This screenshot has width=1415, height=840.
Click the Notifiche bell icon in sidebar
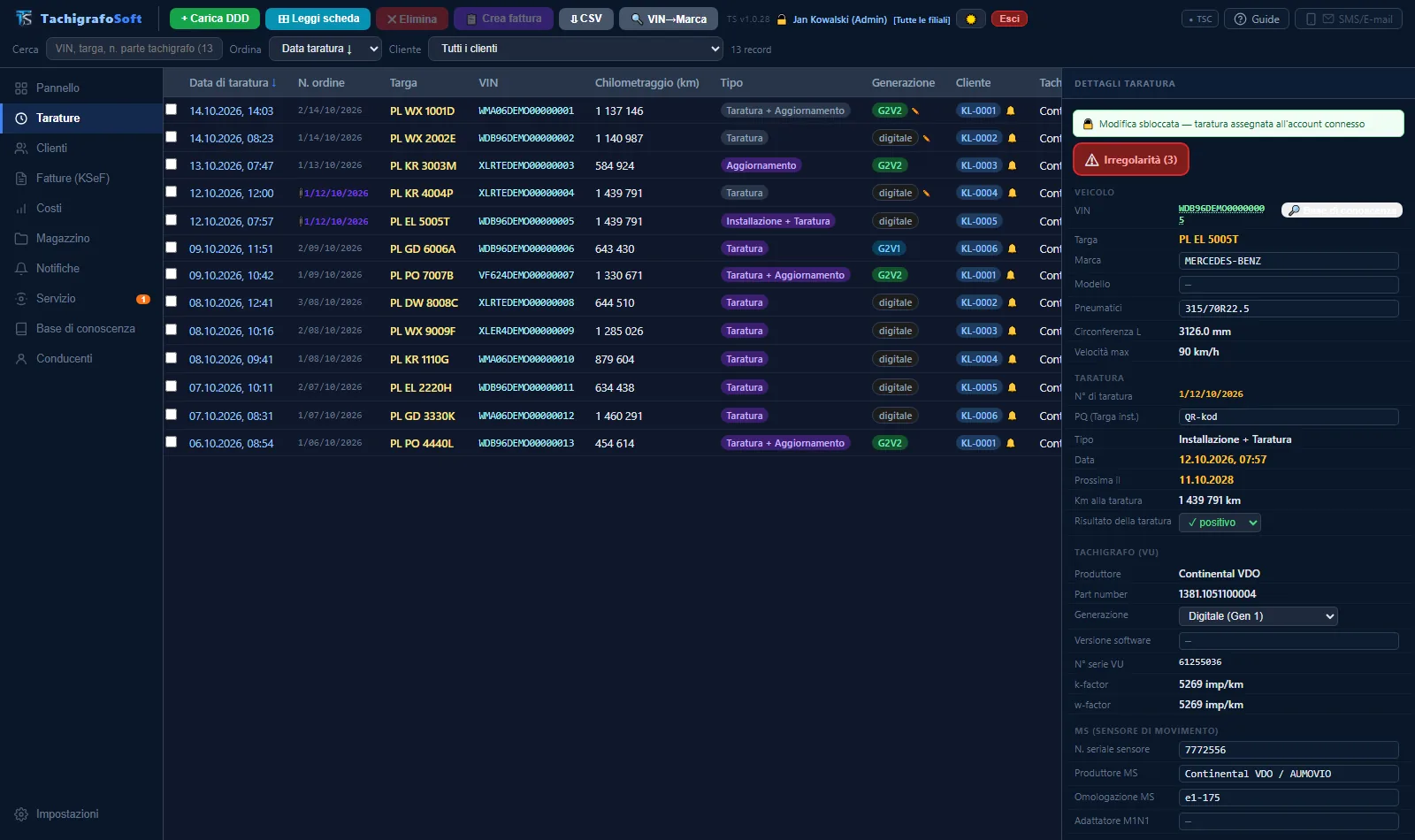pos(21,269)
